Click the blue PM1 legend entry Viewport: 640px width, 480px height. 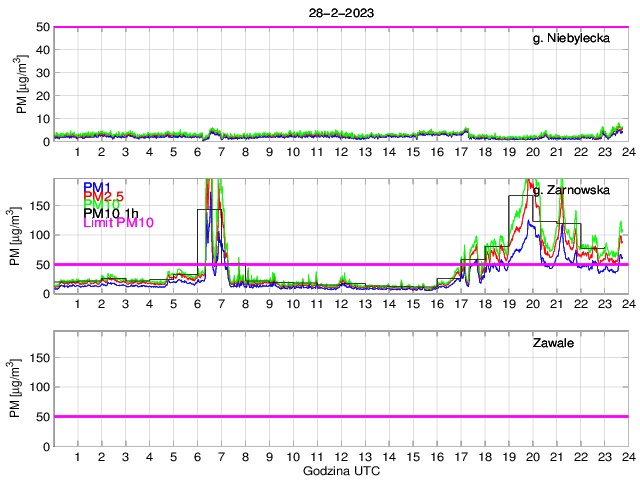[x=97, y=187]
